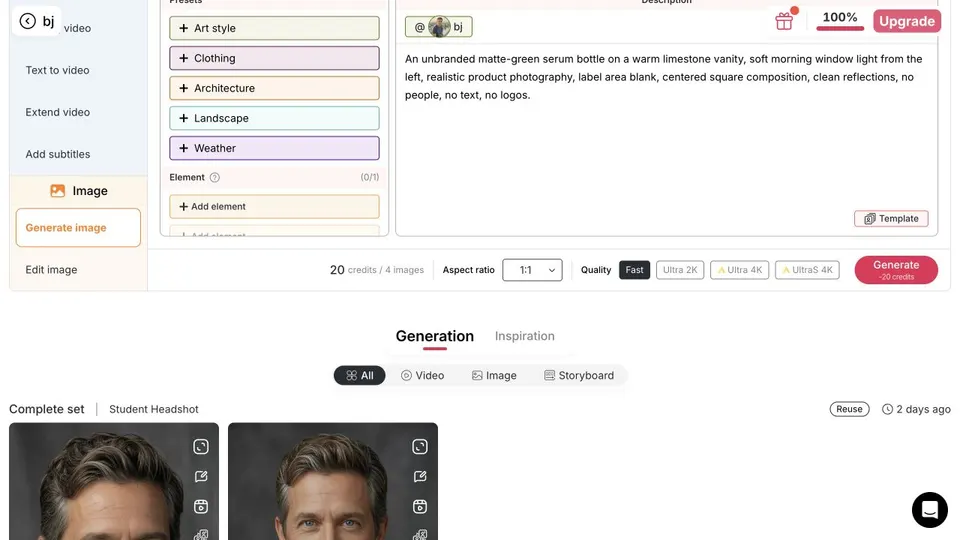Image resolution: width=960 pixels, height=540 pixels.
Task: Select Ultra 2K quality option
Action: pos(680,270)
